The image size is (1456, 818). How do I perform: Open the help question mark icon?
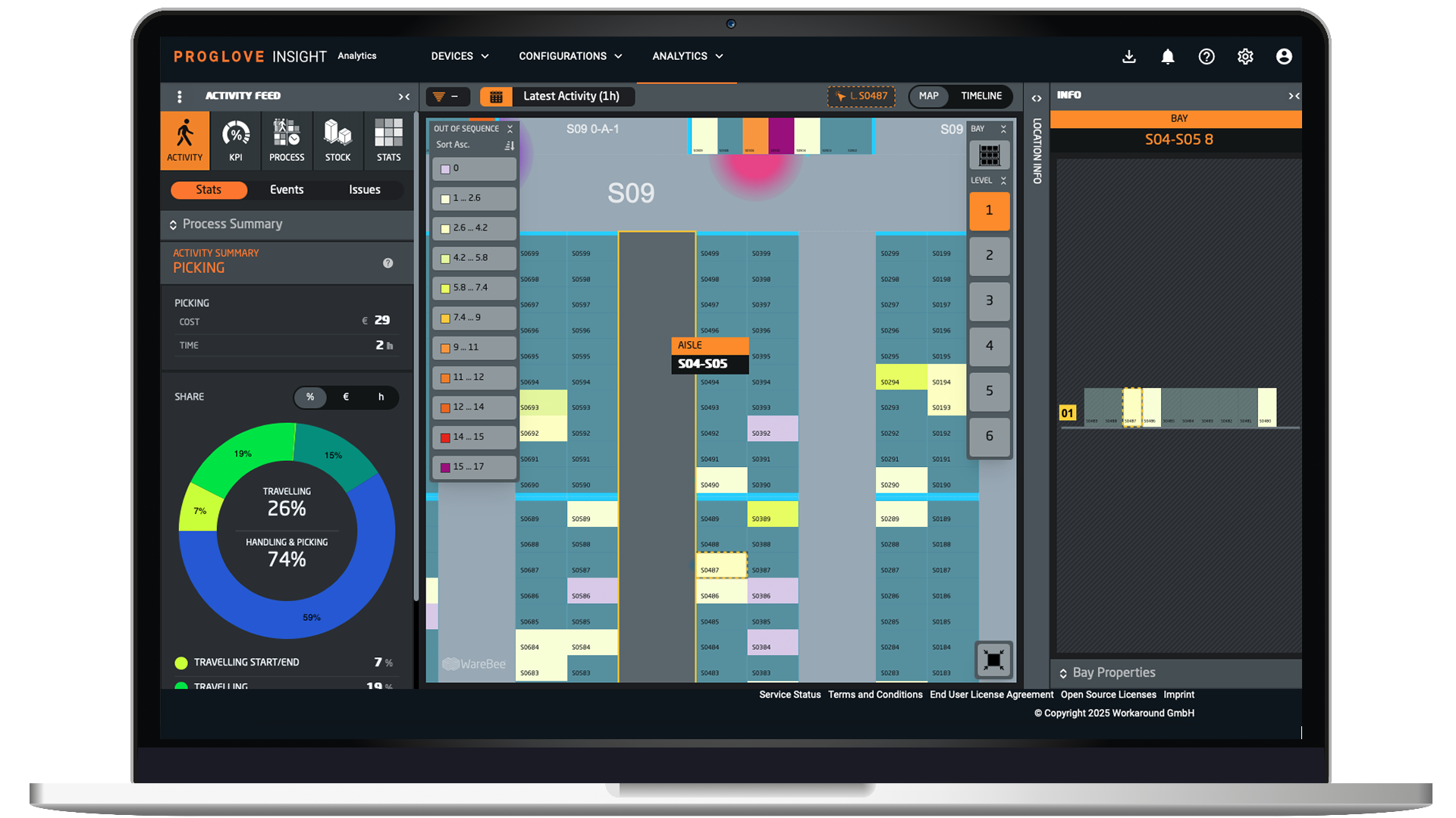click(x=1207, y=57)
